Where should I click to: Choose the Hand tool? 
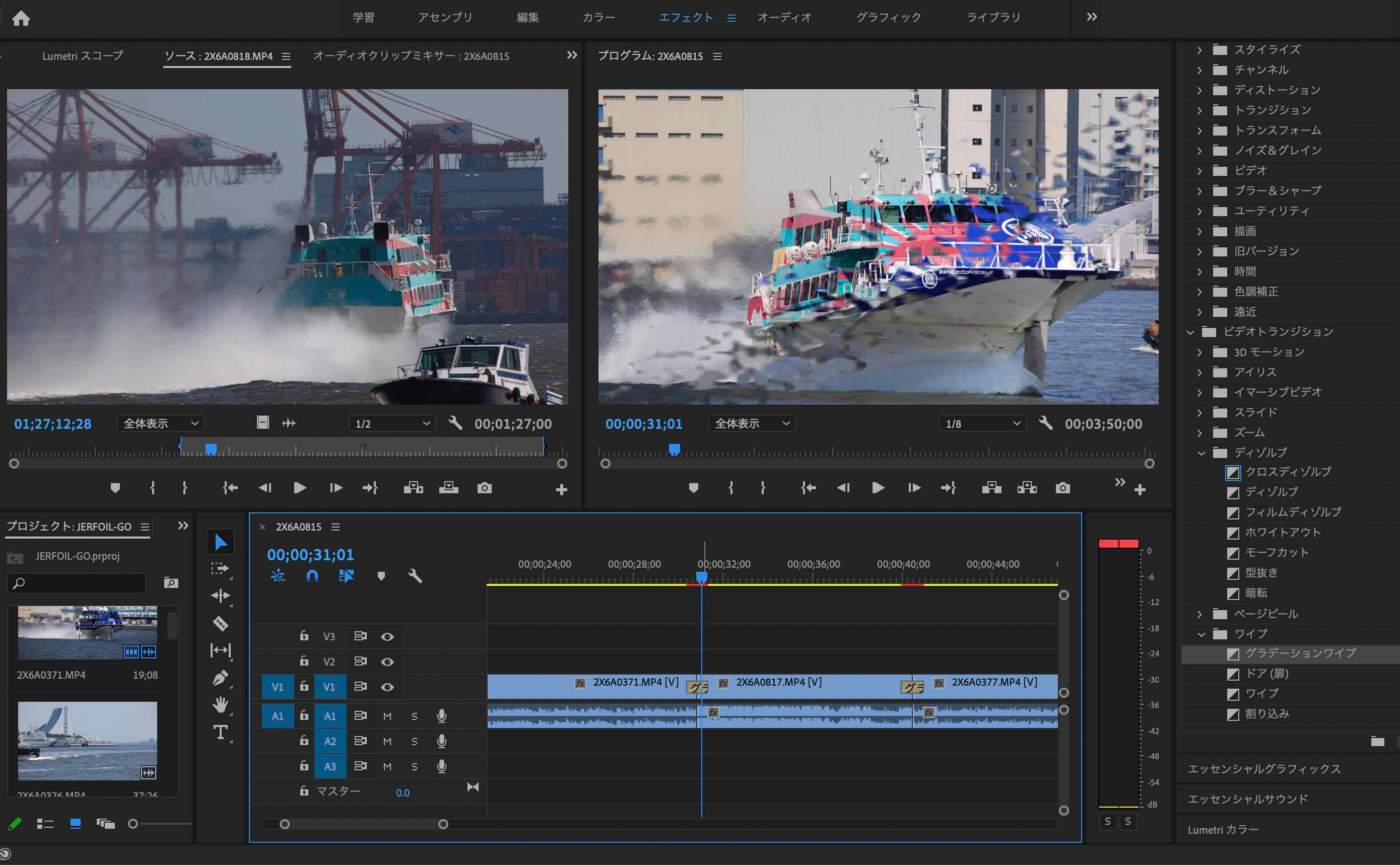pyautogui.click(x=220, y=705)
